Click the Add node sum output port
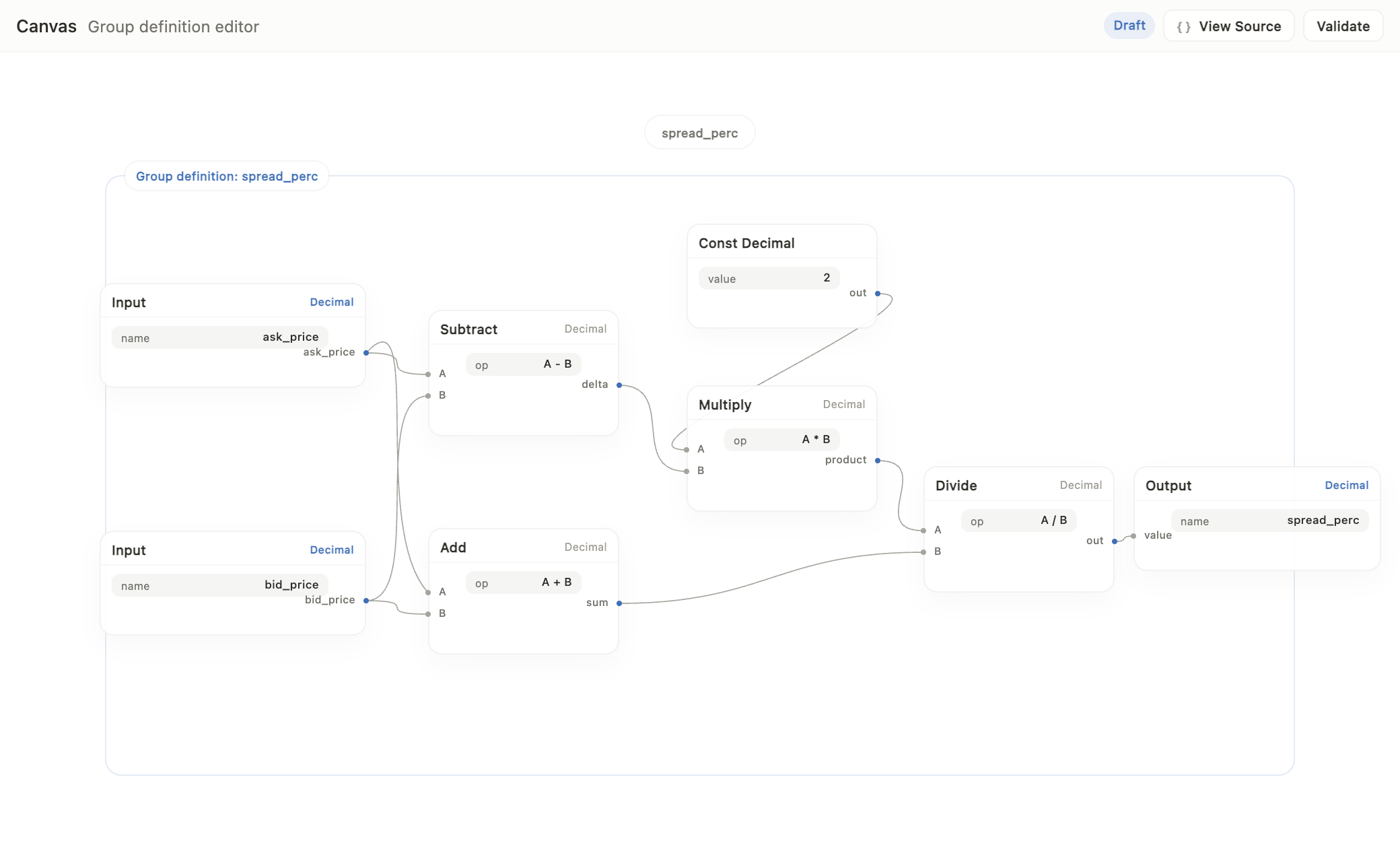Screen dimensions: 1400x862 619,603
